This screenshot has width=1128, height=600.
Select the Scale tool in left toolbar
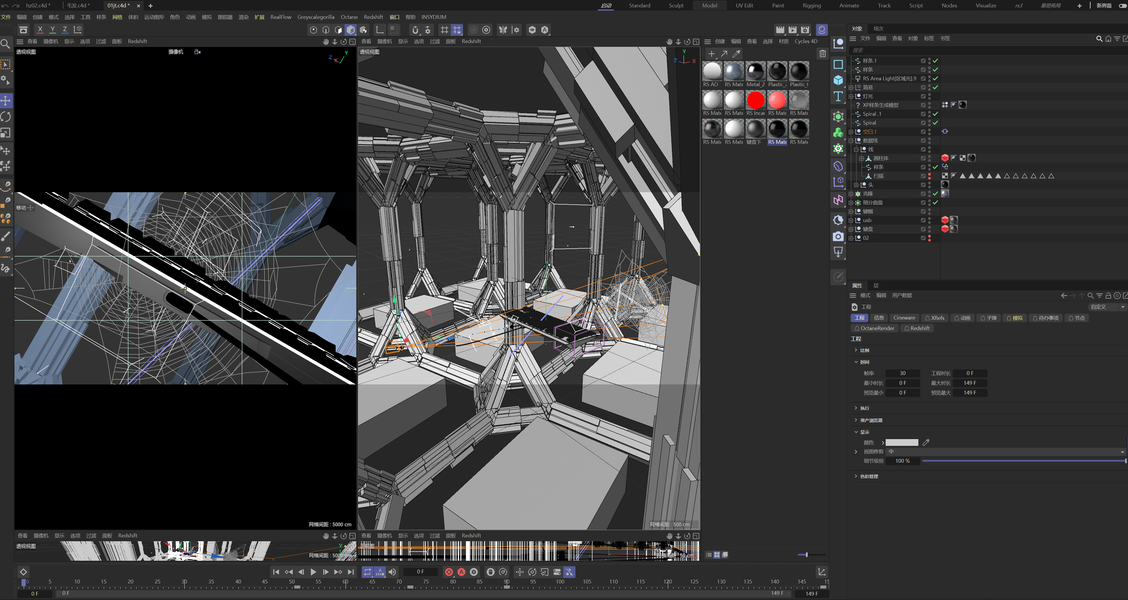[6, 132]
